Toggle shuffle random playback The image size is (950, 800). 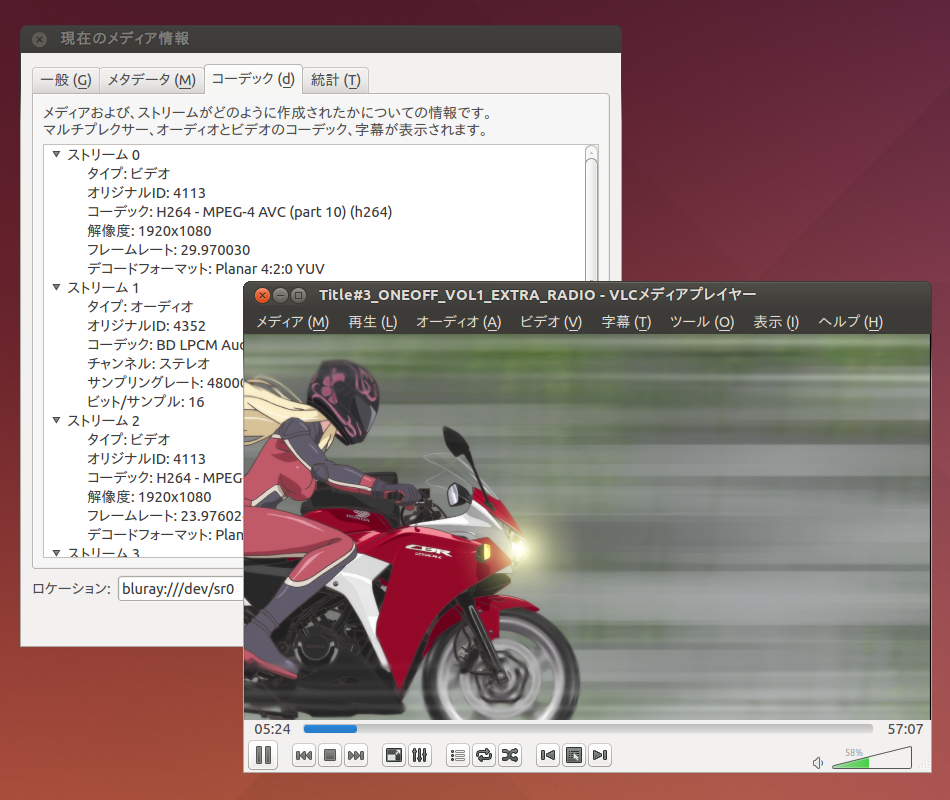pyautogui.click(x=510, y=756)
